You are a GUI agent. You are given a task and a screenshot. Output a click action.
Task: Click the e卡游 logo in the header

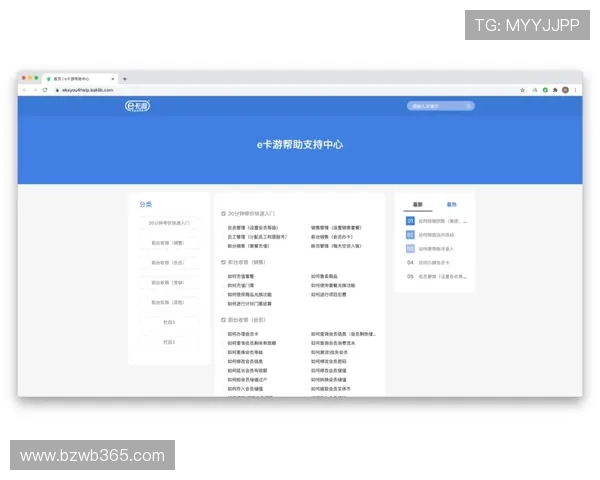click(x=137, y=106)
